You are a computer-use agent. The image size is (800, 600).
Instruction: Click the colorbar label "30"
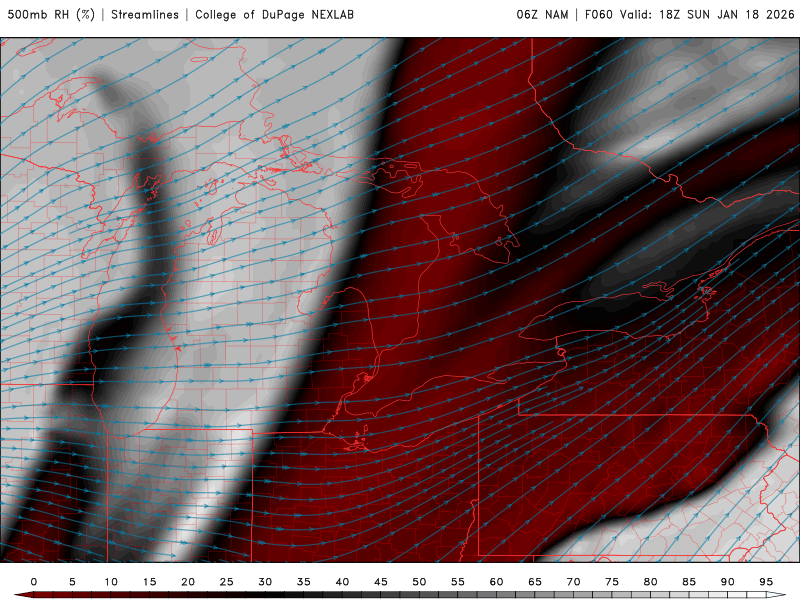click(265, 582)
